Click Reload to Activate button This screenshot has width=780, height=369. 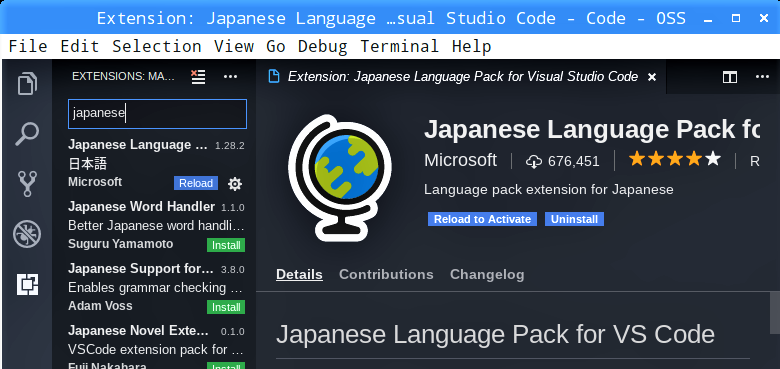[482, 219]
